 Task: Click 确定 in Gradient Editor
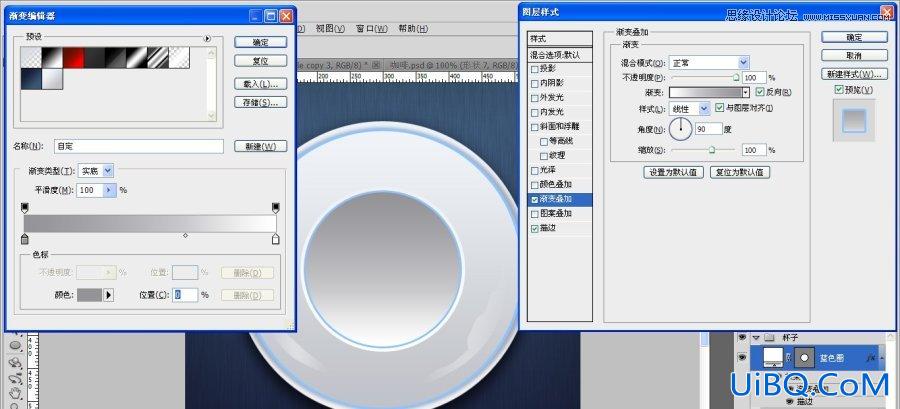(x=261, y=42)
